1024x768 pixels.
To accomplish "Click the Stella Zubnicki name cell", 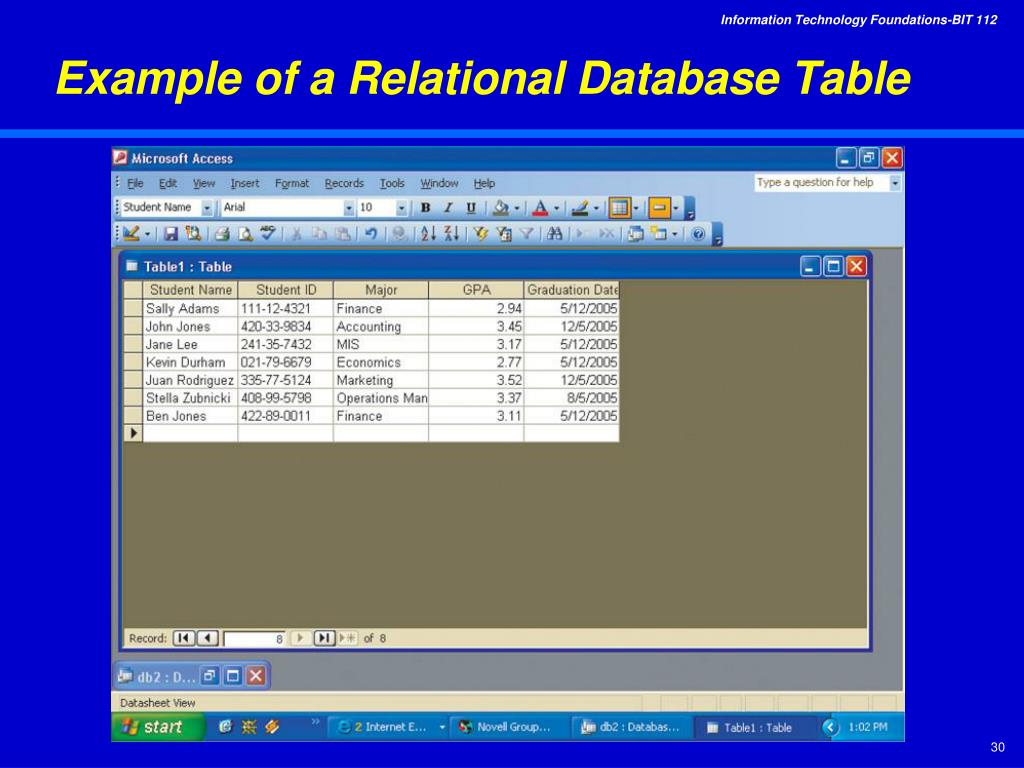I will click(190, 398).
